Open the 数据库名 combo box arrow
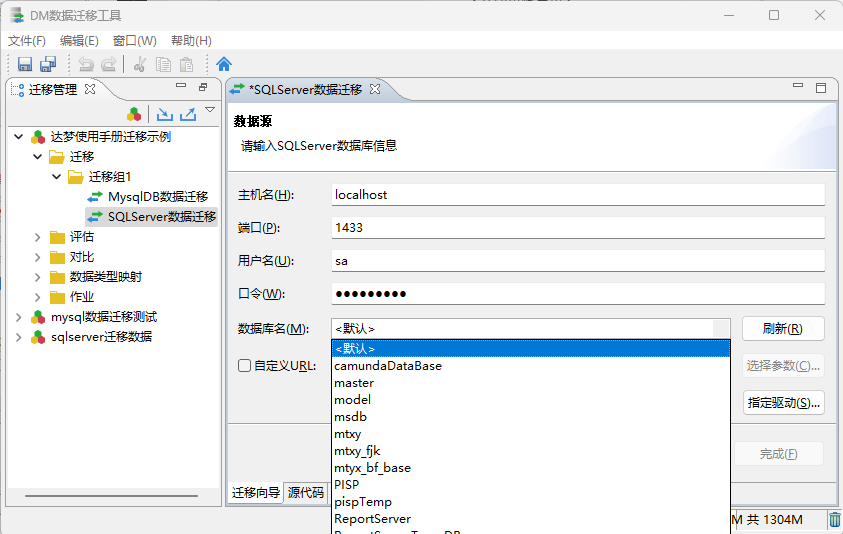Screen dimensions: 843x534 pos(721,329)
